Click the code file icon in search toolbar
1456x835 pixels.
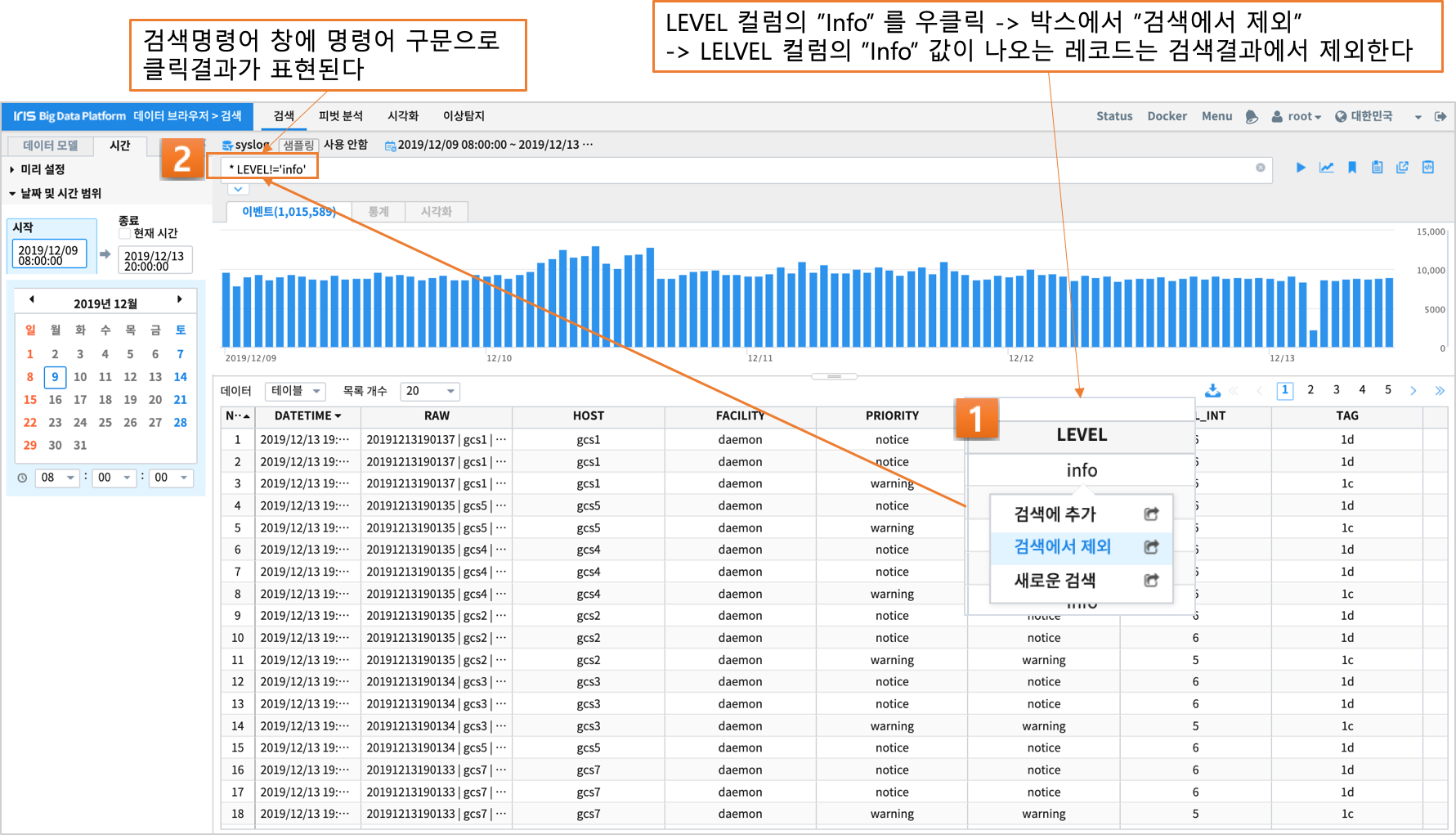click(x=1428, y=168)
